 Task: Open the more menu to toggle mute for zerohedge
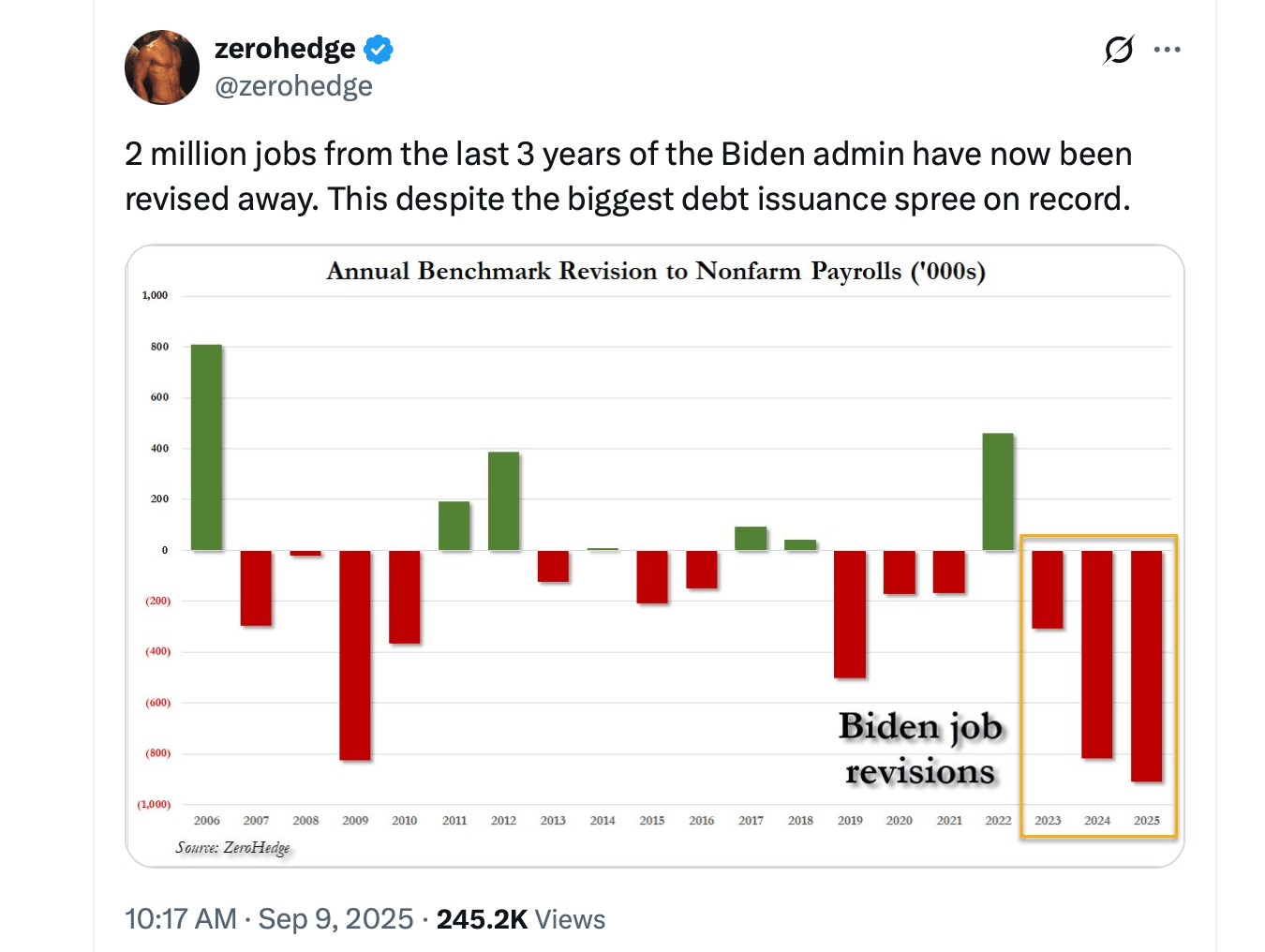tap(1167, 50)
